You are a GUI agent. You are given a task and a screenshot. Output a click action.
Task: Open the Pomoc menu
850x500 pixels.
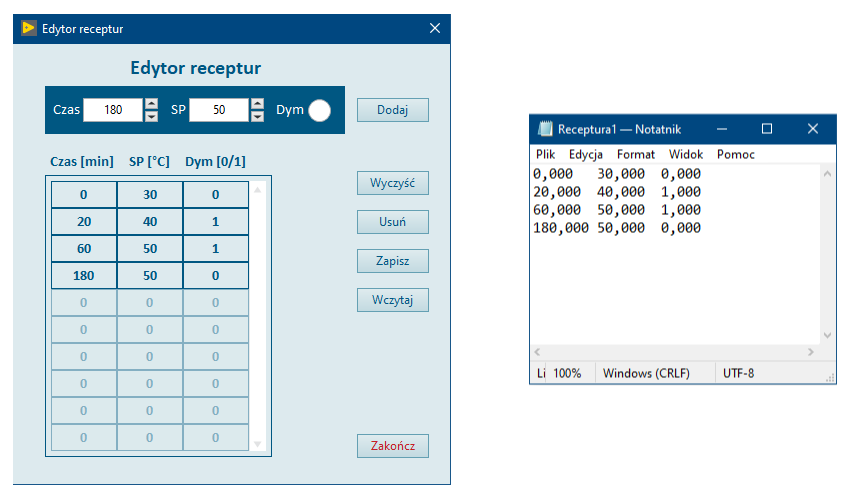click(736, 155)
